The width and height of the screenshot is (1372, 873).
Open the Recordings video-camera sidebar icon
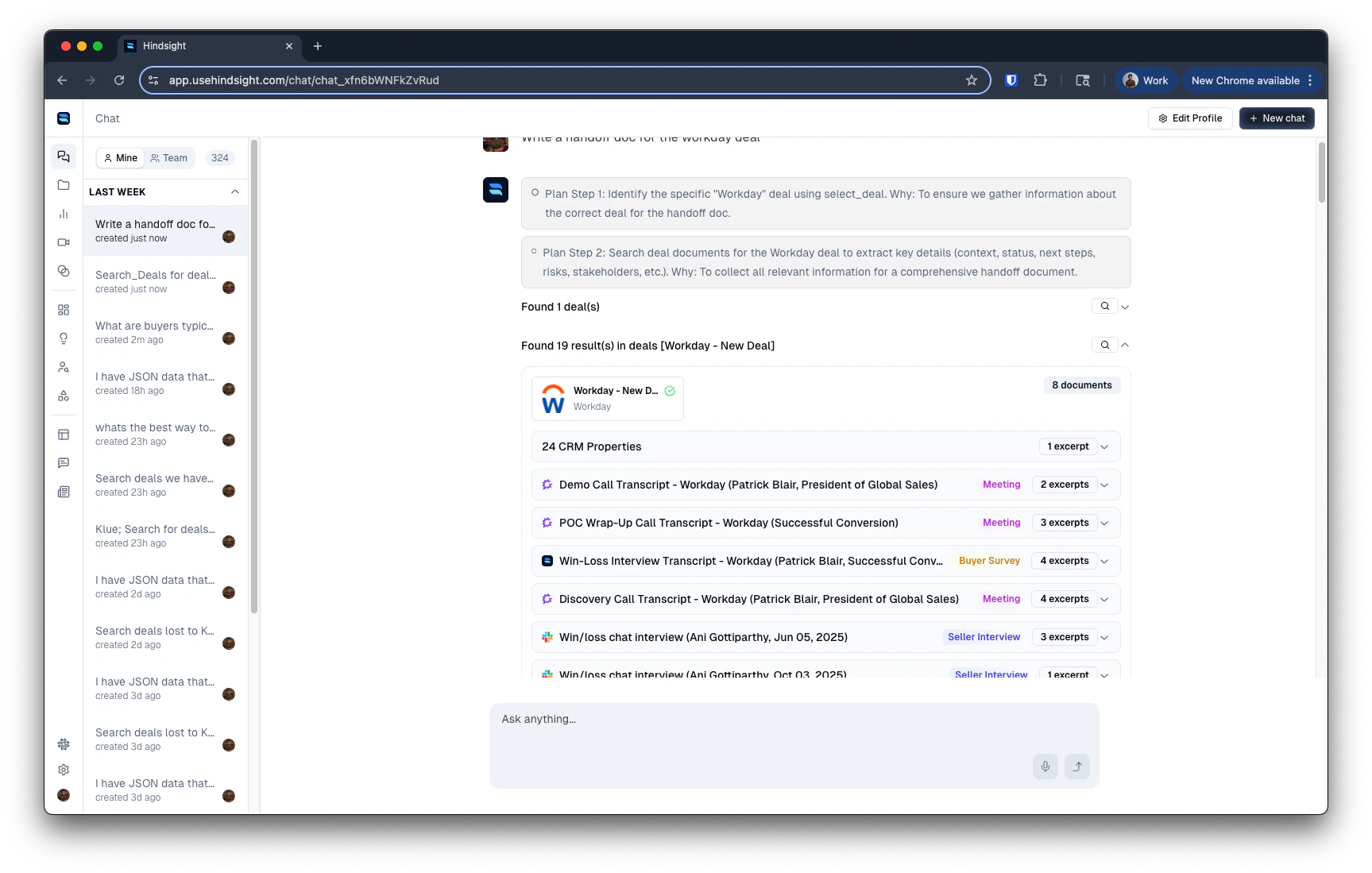[x=64, y=242]
